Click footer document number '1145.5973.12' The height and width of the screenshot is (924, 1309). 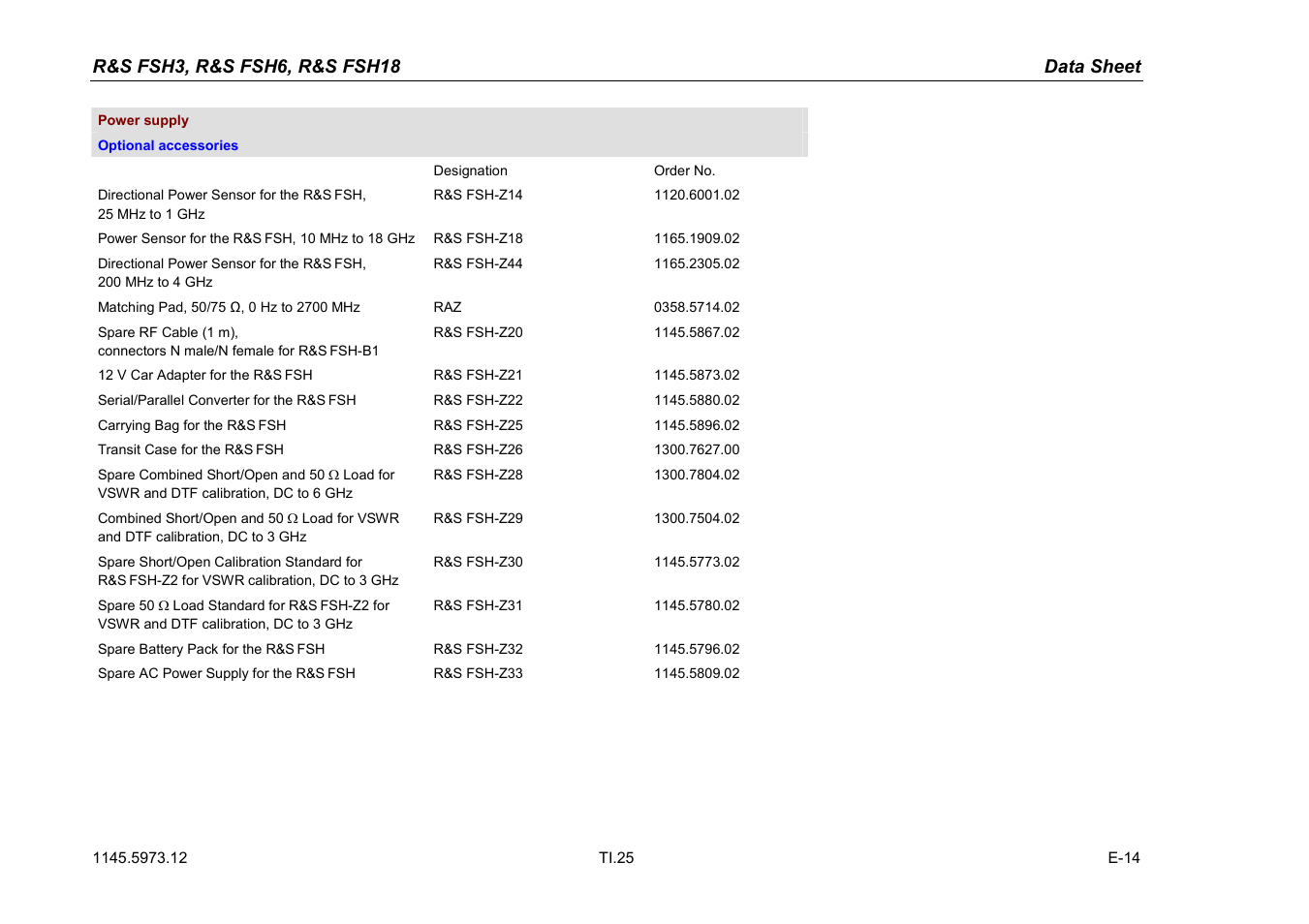140,858
